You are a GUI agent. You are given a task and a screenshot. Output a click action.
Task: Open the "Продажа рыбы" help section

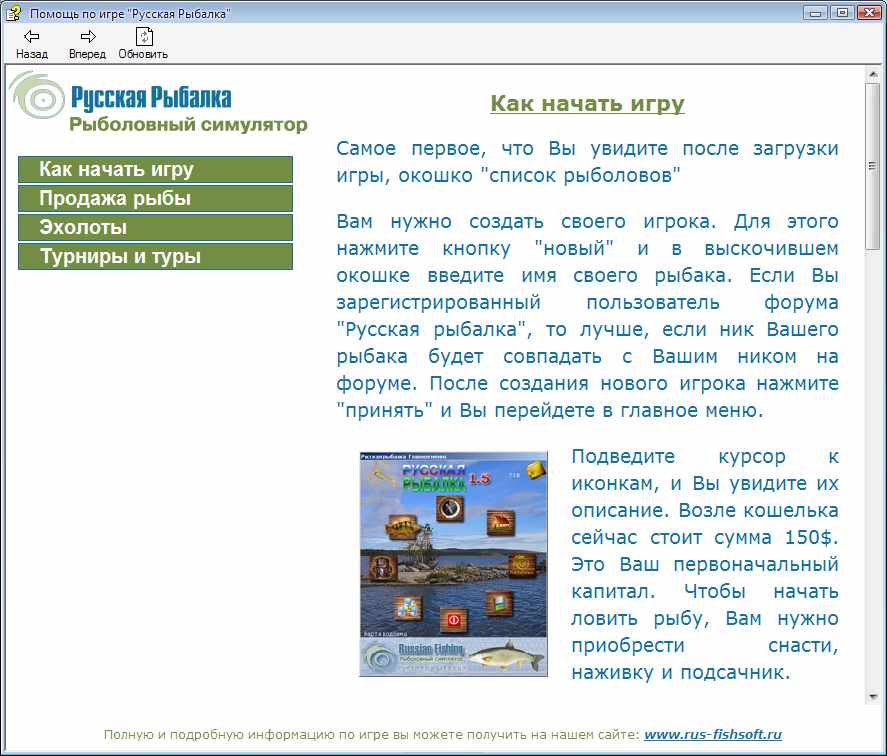(x=155, y=199)
